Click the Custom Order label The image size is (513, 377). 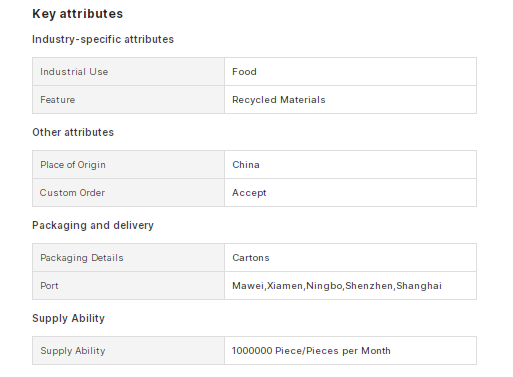click(x=72, y=193)
